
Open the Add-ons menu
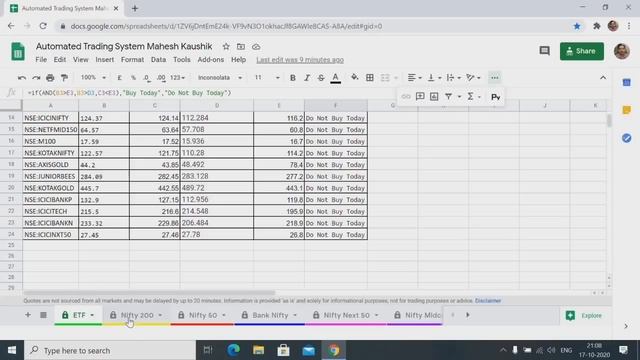211,60
